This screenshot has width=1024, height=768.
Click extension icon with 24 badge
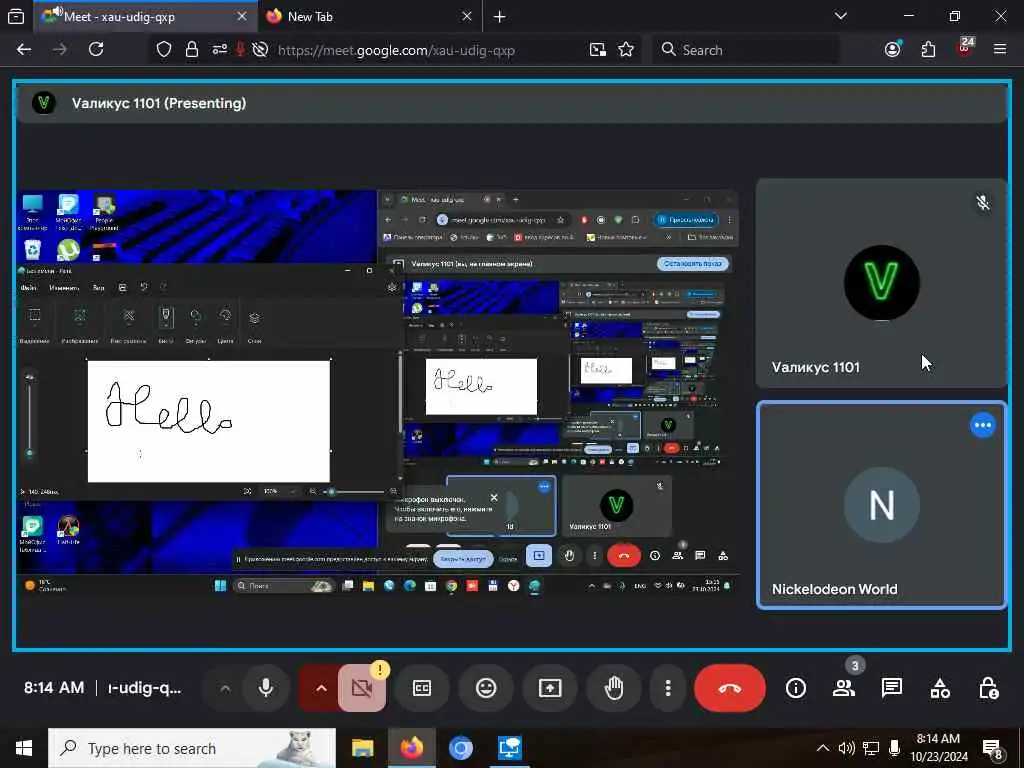965,49
